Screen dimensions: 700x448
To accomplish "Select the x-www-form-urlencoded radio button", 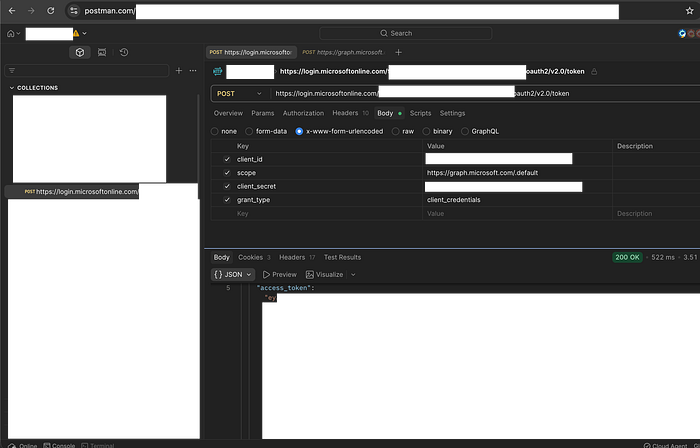I will [299, 131].
